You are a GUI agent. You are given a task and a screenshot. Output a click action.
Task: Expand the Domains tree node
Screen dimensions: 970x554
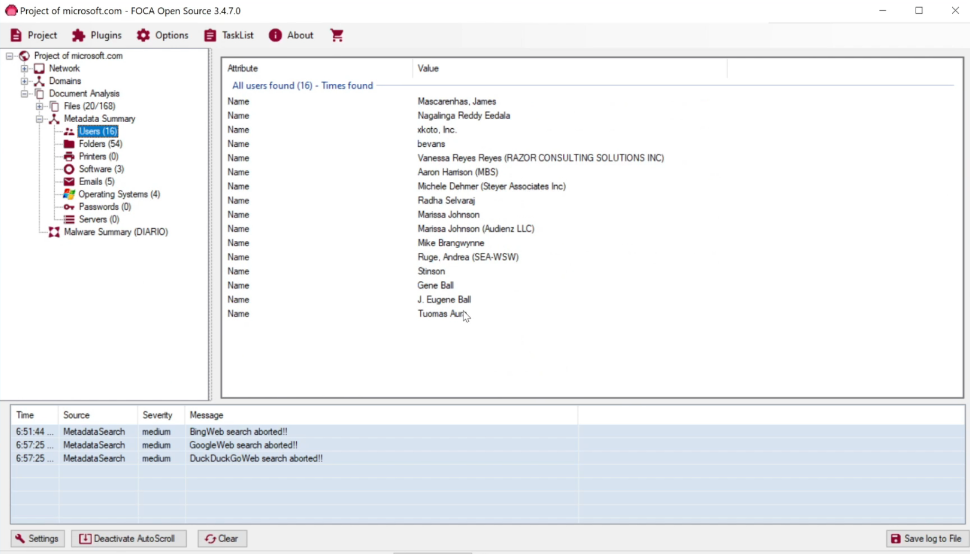pos(25,81)
